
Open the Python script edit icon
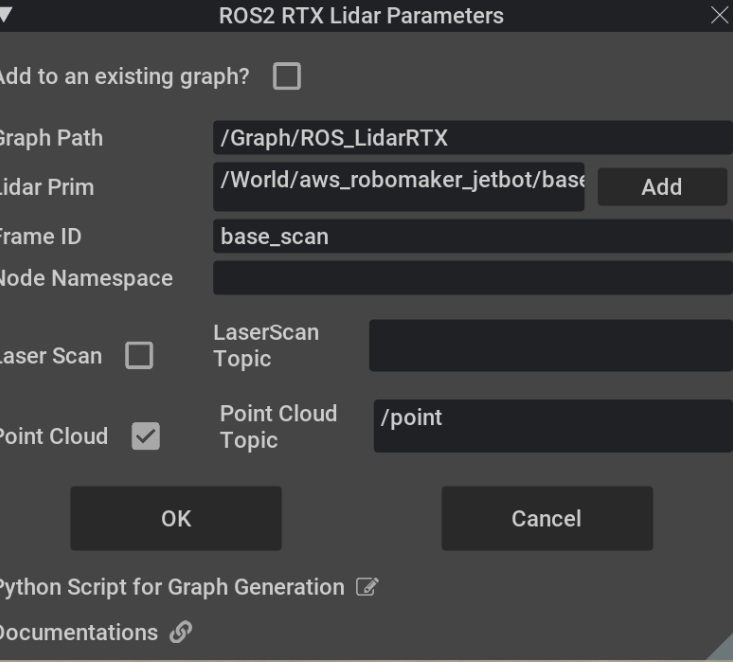(367, 587)
